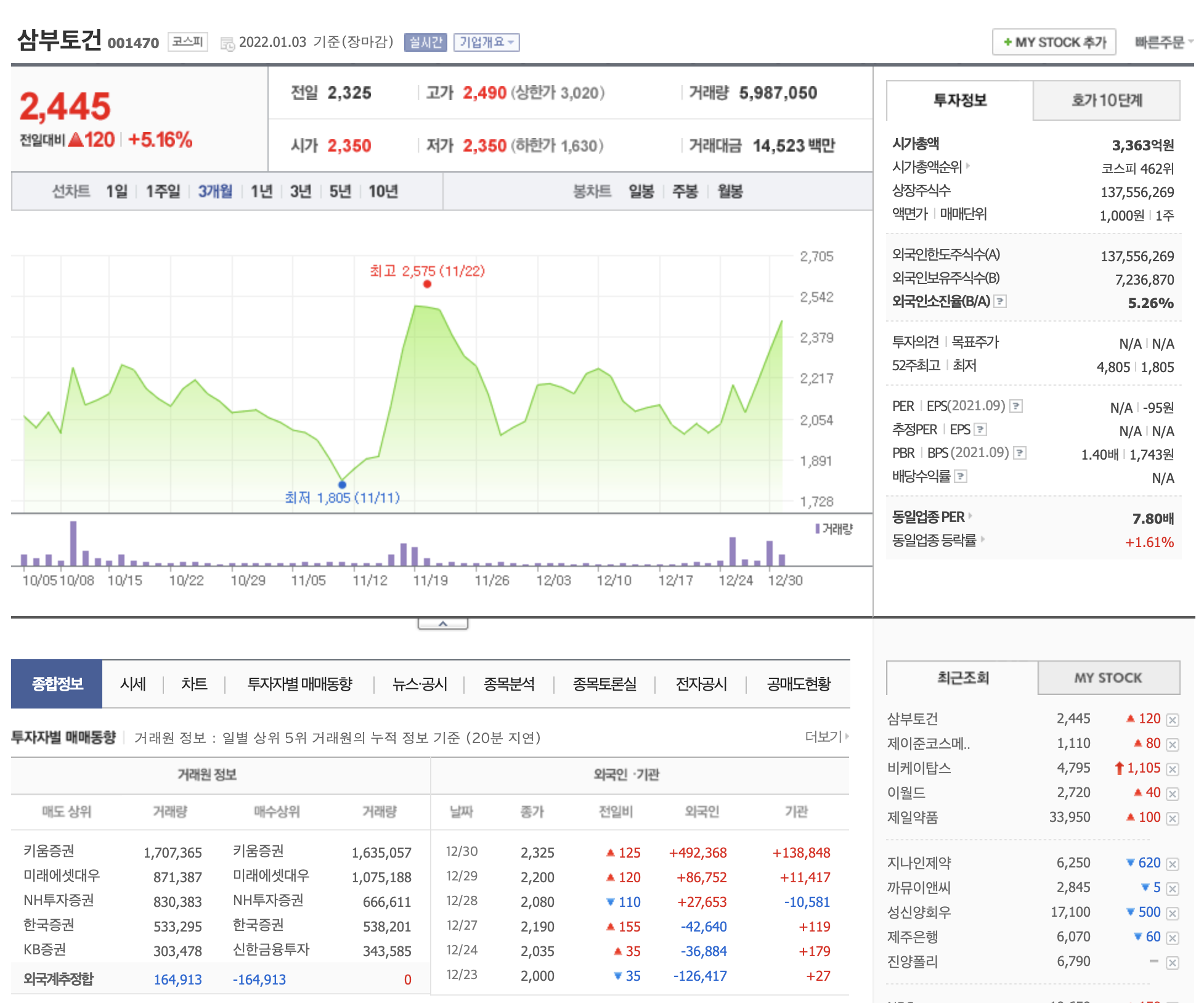Toggle 실시간 real-time mode

pyautogui.click(x=425, y=43)
